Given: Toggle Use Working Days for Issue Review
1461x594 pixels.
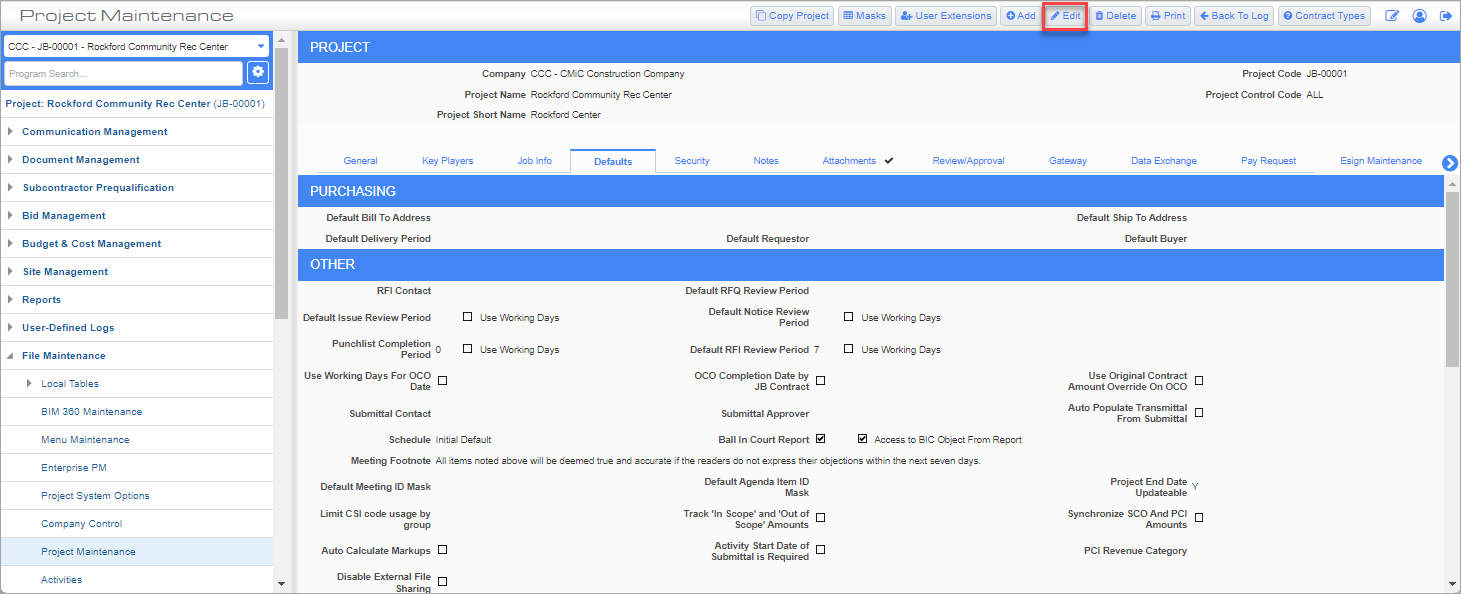Looking at the screenshot, I should pos(467,317).
